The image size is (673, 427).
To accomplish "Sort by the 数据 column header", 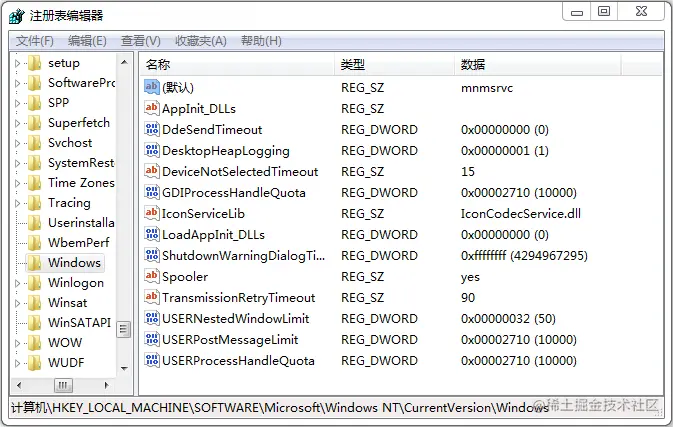I will (537, 64).
